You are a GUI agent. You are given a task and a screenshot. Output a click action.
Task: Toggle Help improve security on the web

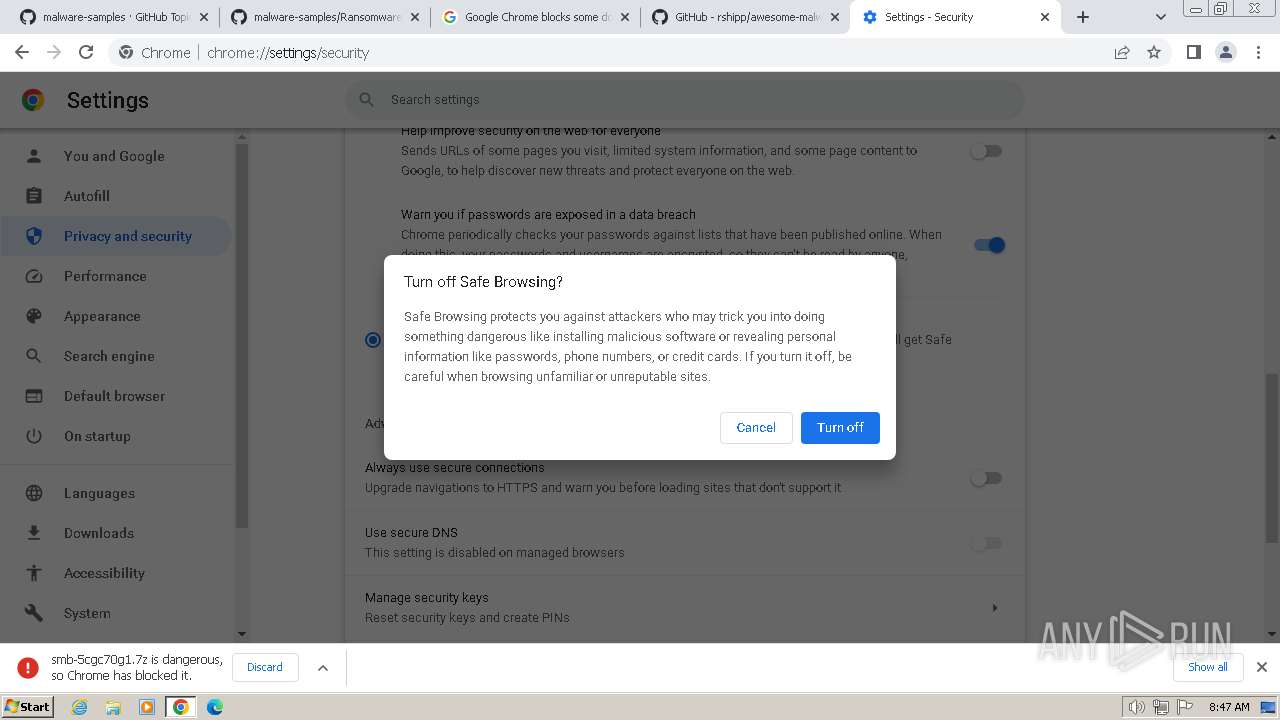(986, 151)
